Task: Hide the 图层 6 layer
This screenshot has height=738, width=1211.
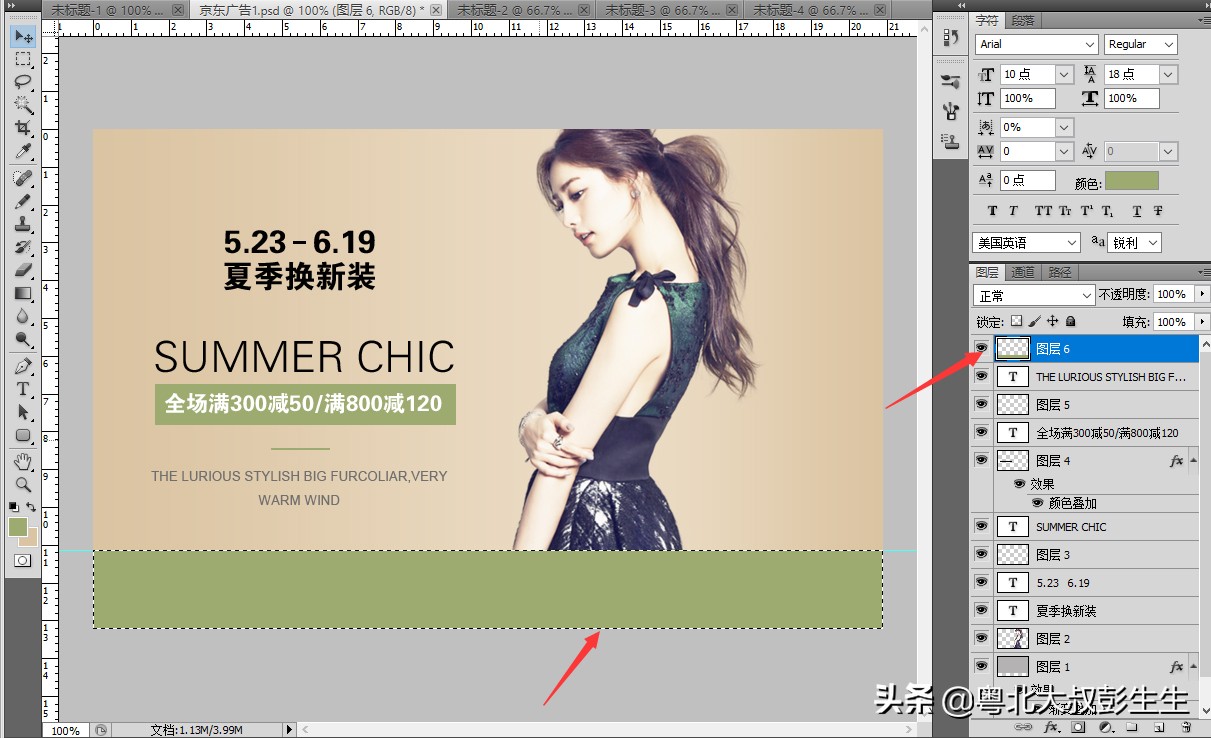Action: pos(981,348)
